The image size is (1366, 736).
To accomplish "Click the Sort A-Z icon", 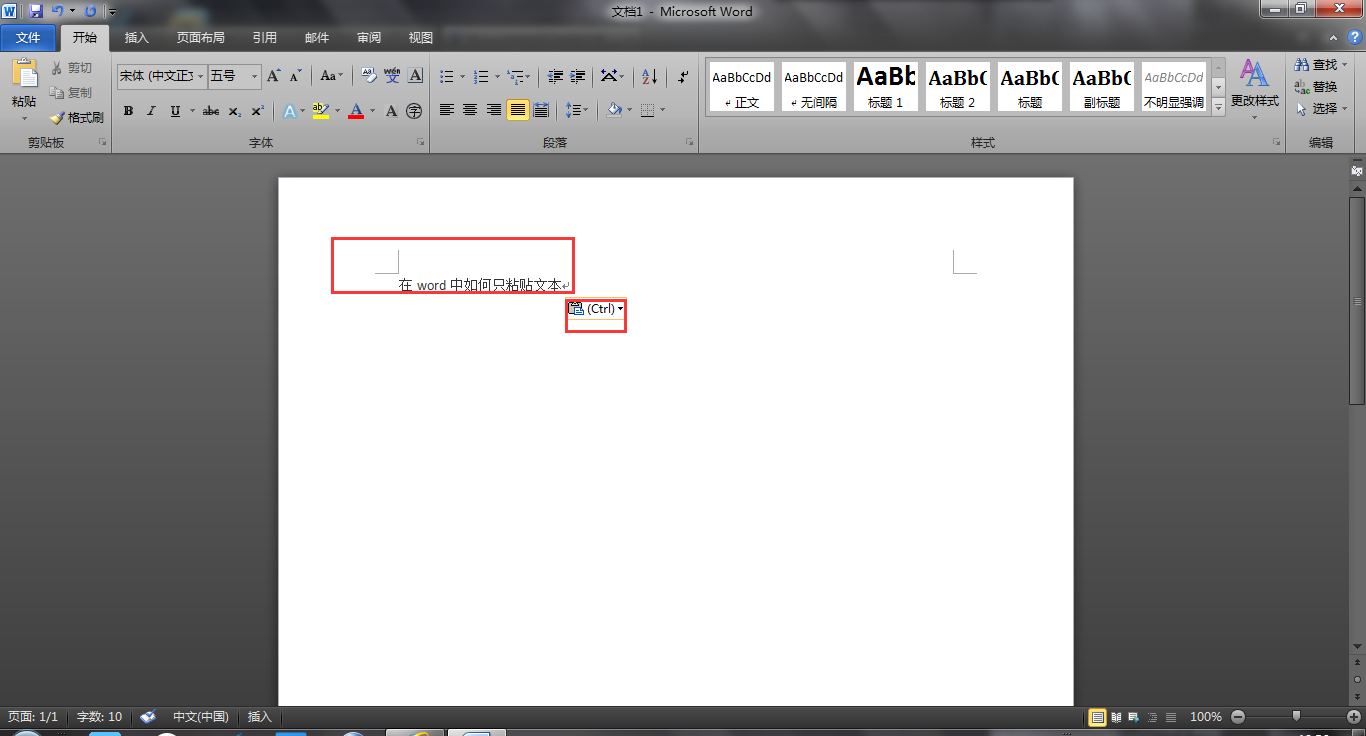I will coord(649,76).
